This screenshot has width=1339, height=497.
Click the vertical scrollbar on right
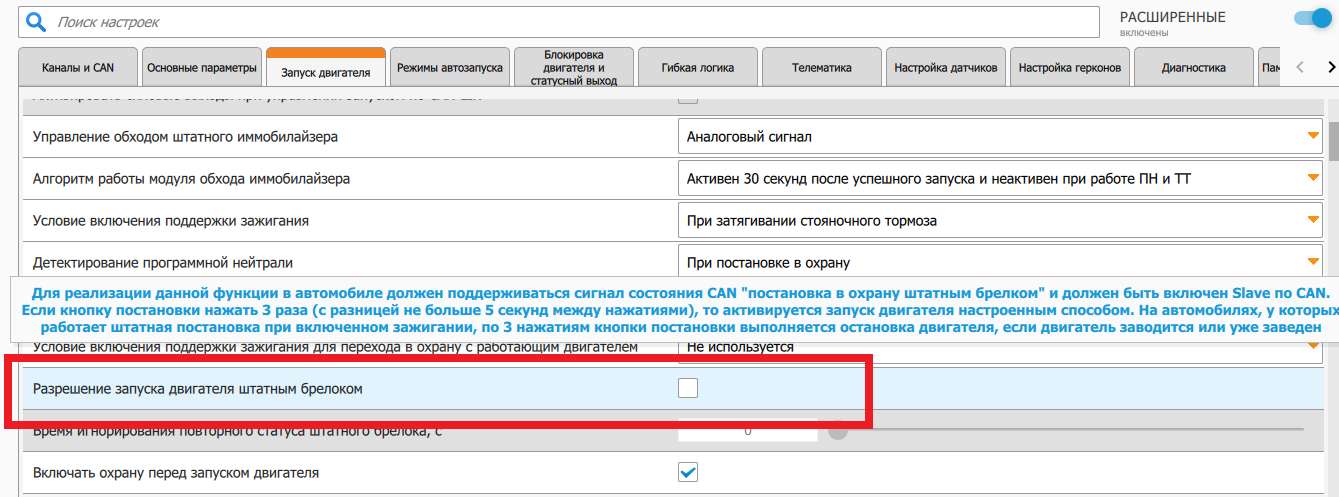click(x=1332, y=300)
